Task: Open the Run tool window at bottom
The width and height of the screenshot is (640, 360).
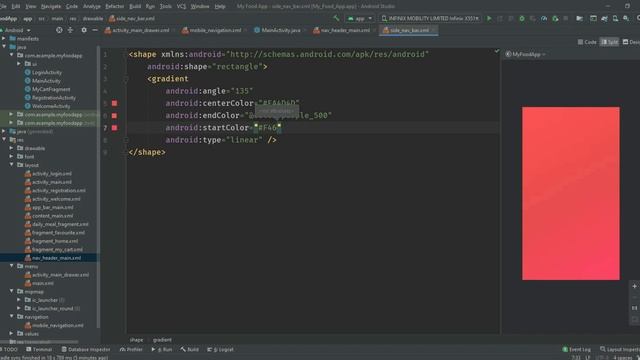Action: [162, 349]
